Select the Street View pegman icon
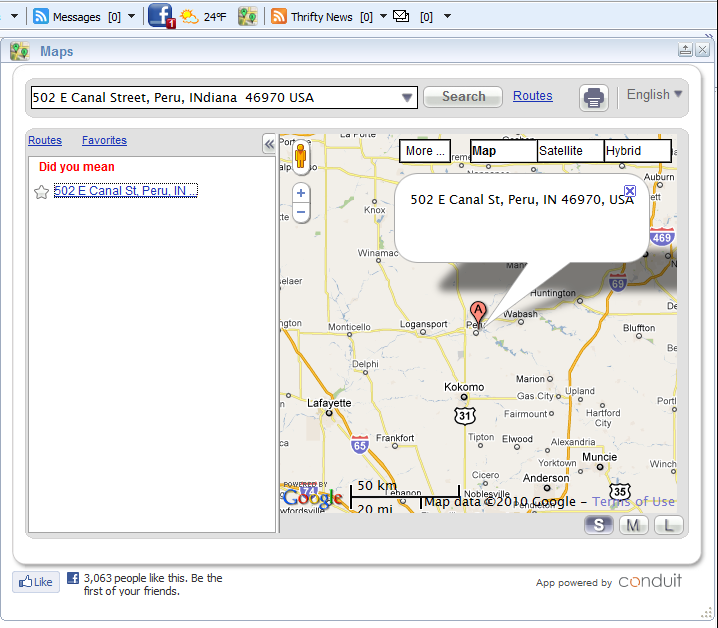This screenshot has width=718, height=628. click(x=301, y=157)
